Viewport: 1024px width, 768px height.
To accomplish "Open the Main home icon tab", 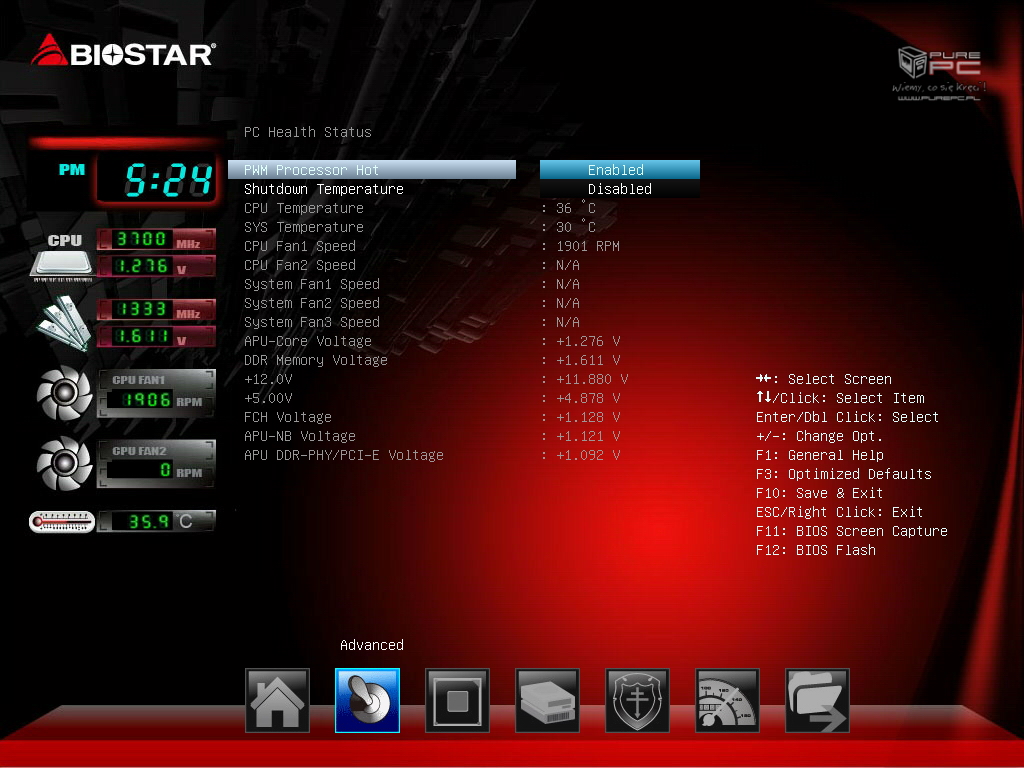I will point(277,700).
